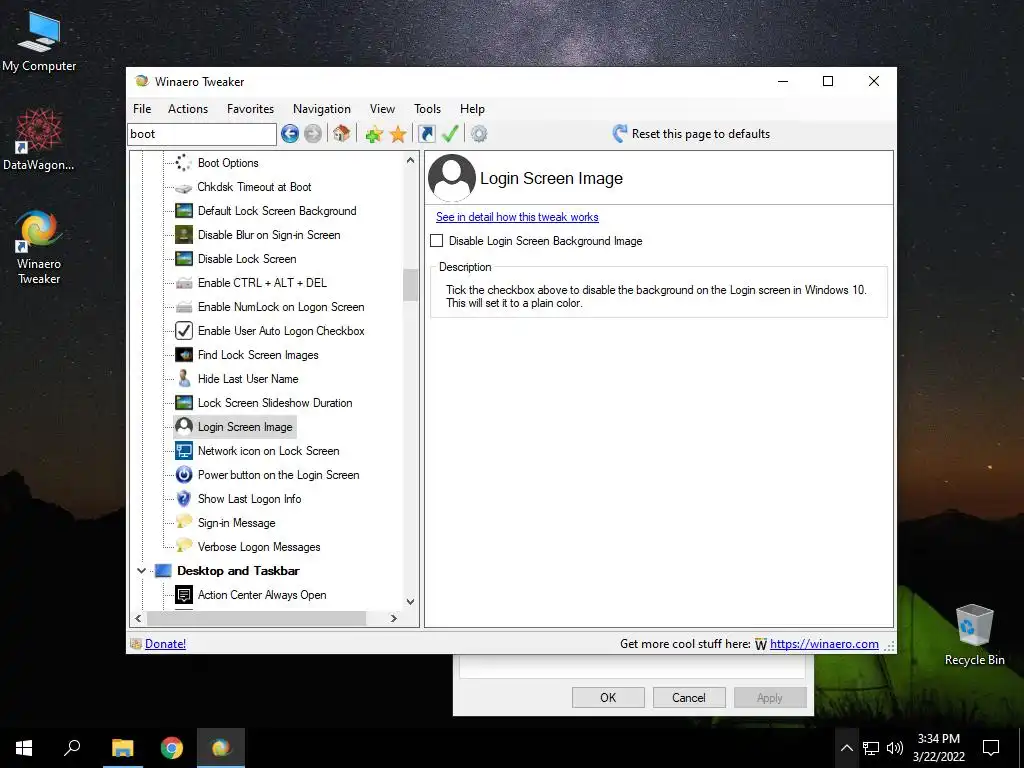Click OK in the dialog behind Winaero Tweaker
The image size is (1024, 768).
click(x=608, y=697)
